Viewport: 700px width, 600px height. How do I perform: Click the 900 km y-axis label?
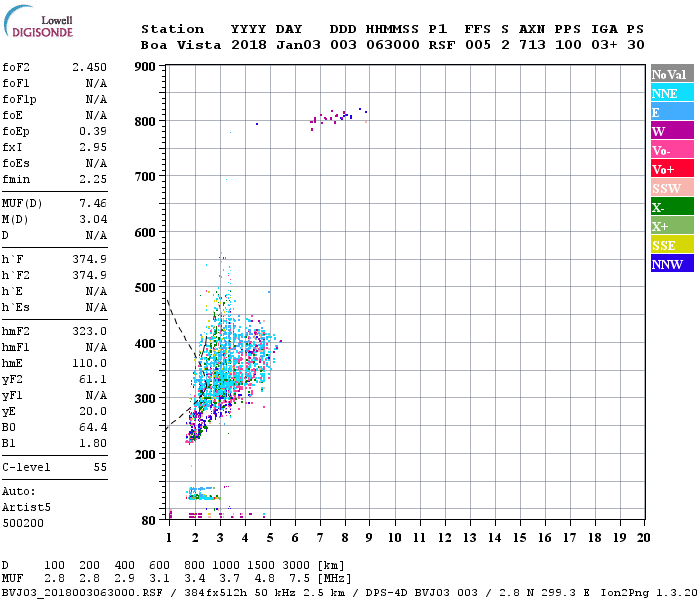[x=145, y=67]
